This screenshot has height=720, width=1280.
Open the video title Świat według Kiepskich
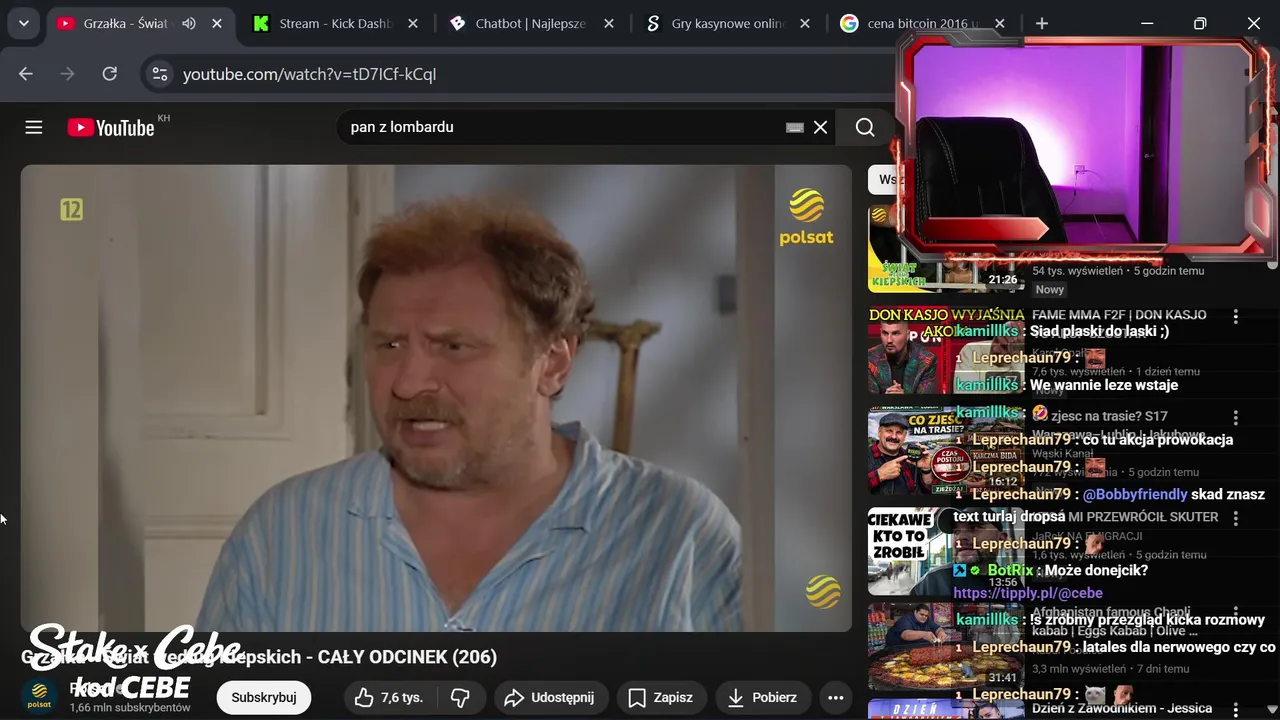click(x=259, y=657)
